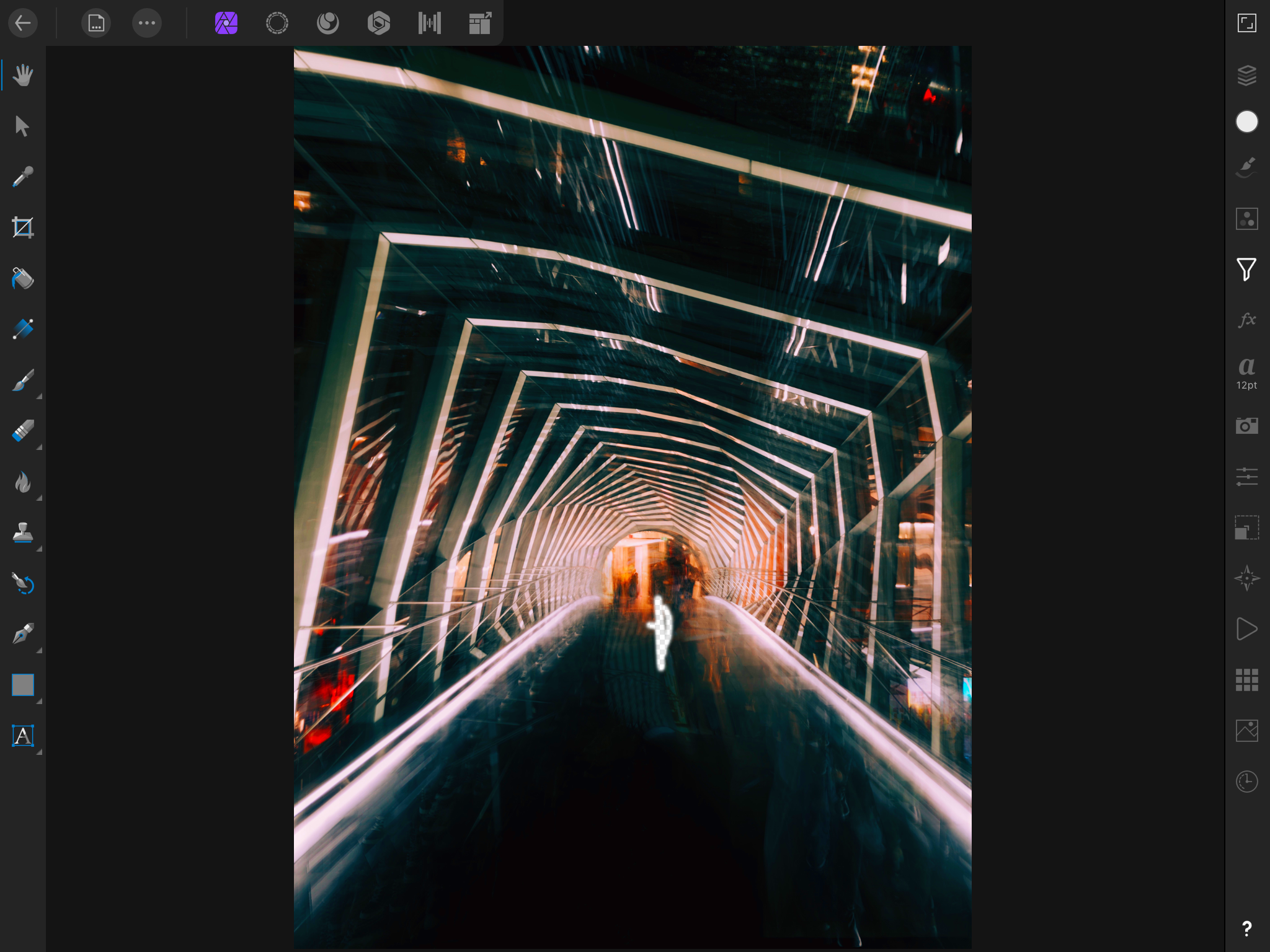This screenshot has height=952, width=1270.
Task: Open the three-dots Edit menu
Action: coord(147,24)
